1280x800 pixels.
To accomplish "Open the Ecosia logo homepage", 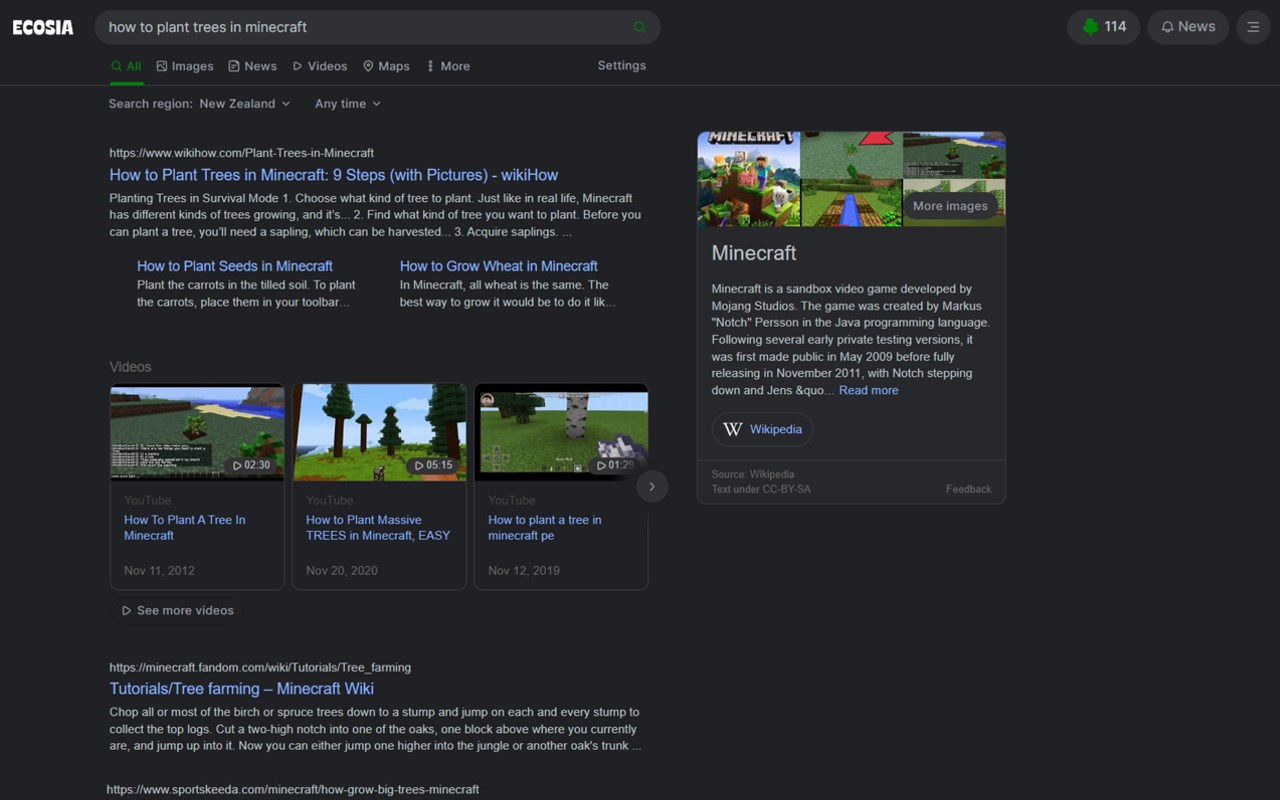I will coord(43,28).
